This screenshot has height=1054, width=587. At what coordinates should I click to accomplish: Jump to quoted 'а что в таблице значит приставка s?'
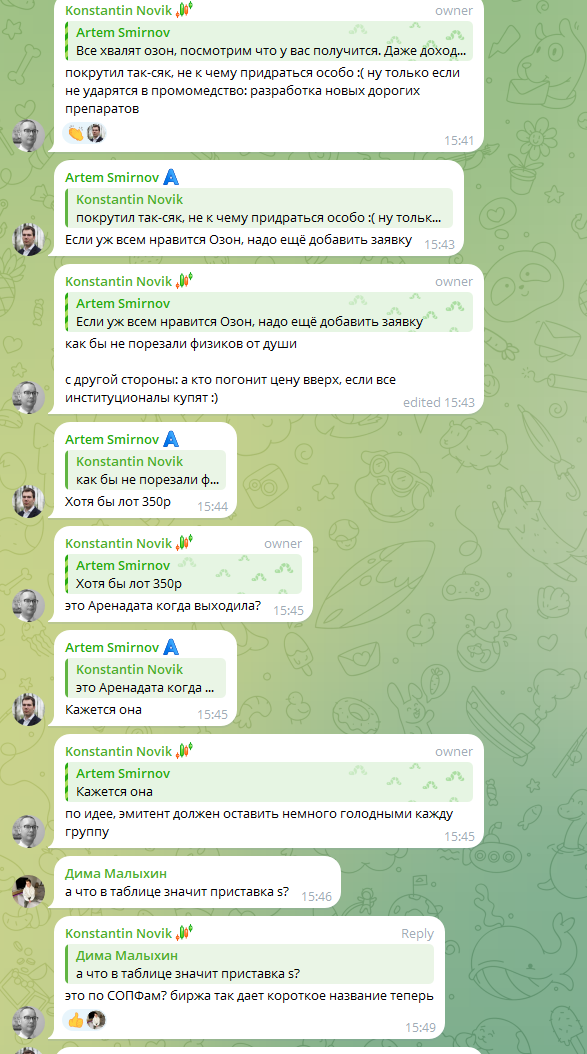(x=249, y=965)
